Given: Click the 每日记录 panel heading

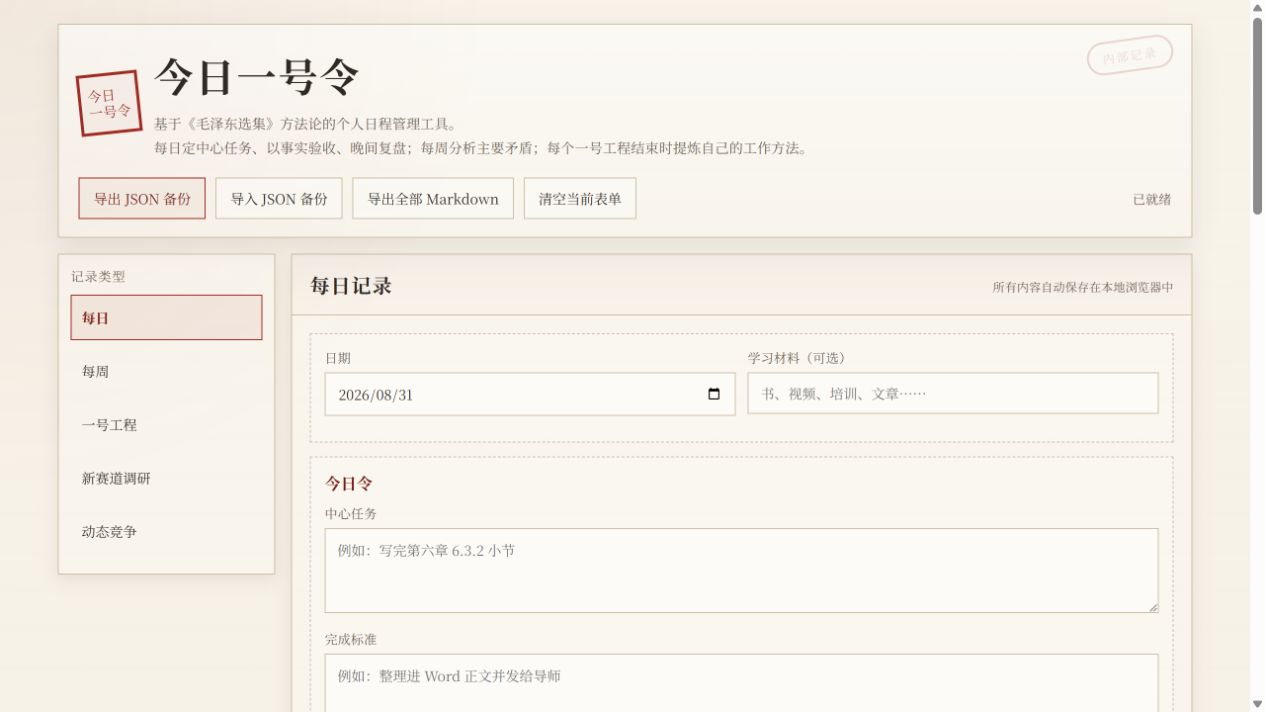Looking at the screenshot, I should point(351,286).
